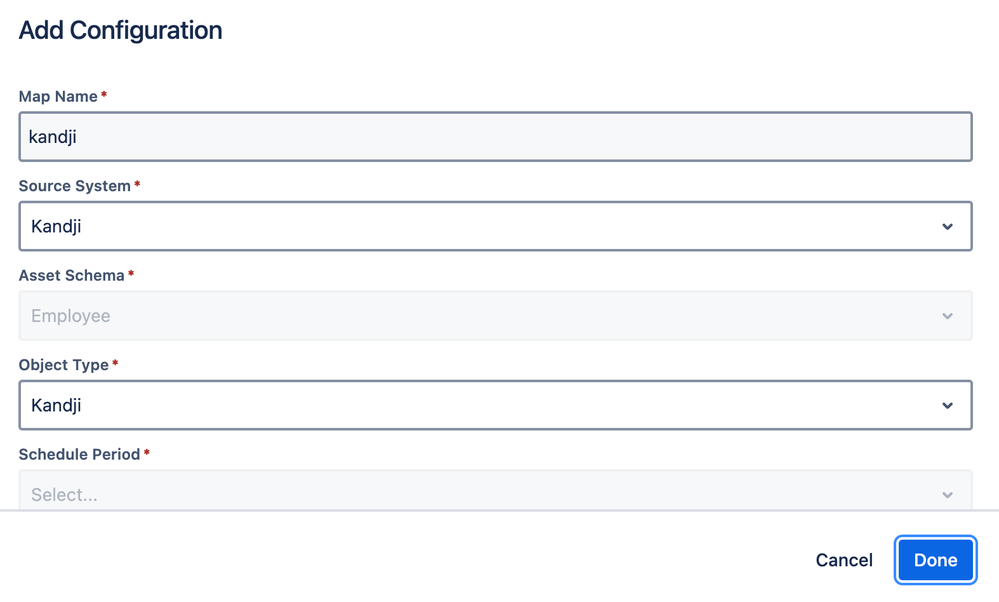Click the Cancel button

(844, 560)
